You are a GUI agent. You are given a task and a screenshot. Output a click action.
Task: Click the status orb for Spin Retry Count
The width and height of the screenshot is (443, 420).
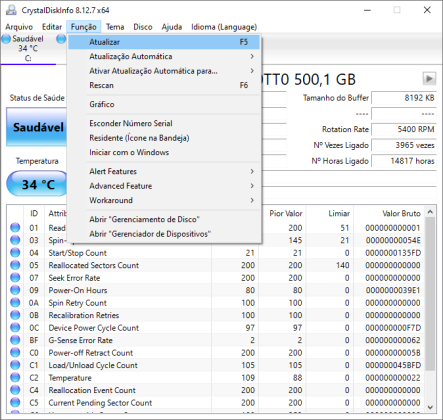15,303
